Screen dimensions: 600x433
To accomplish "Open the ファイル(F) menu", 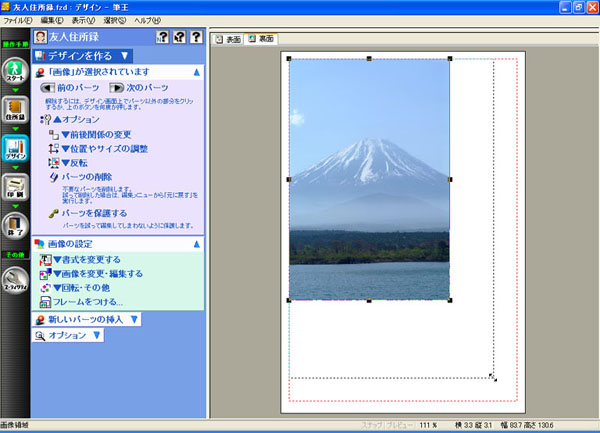I will [x=17, y=20].
